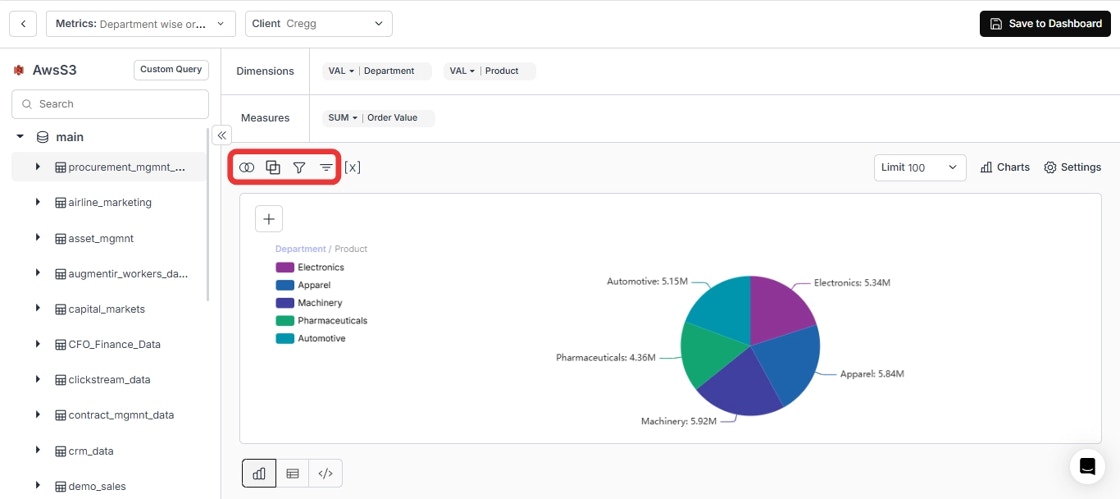Click the funnel filter icon
Viewport: 1120px width, 499px height.
point(299,167)
